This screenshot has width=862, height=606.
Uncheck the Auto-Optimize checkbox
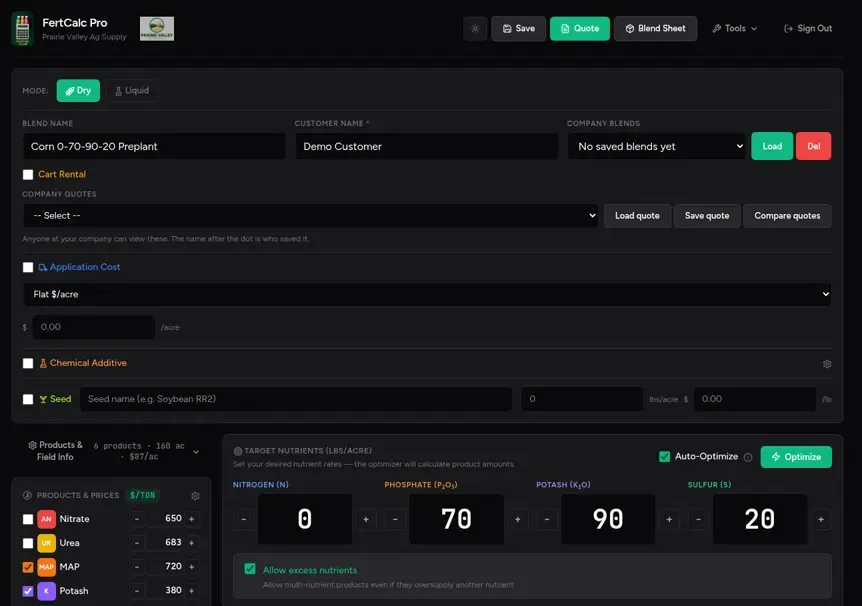click(665, 457)
